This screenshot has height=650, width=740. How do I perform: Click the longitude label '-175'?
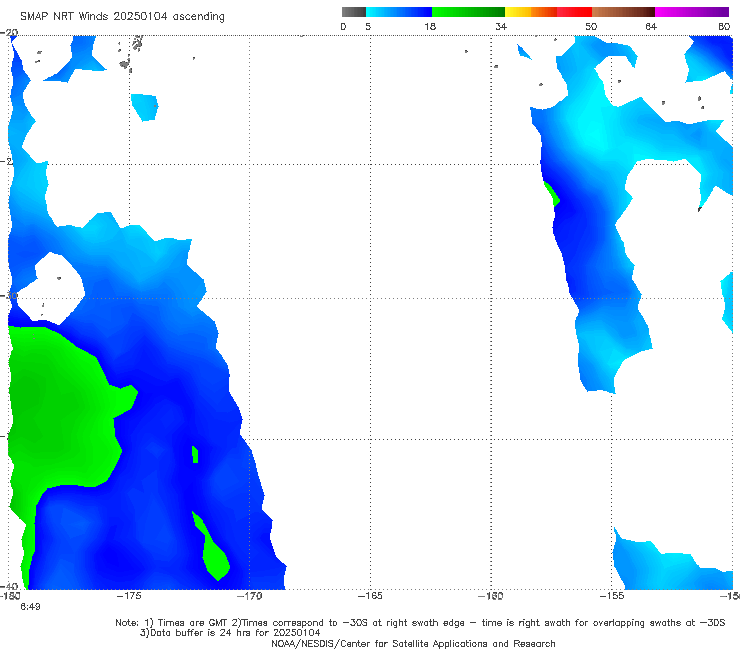click(129, 596)
